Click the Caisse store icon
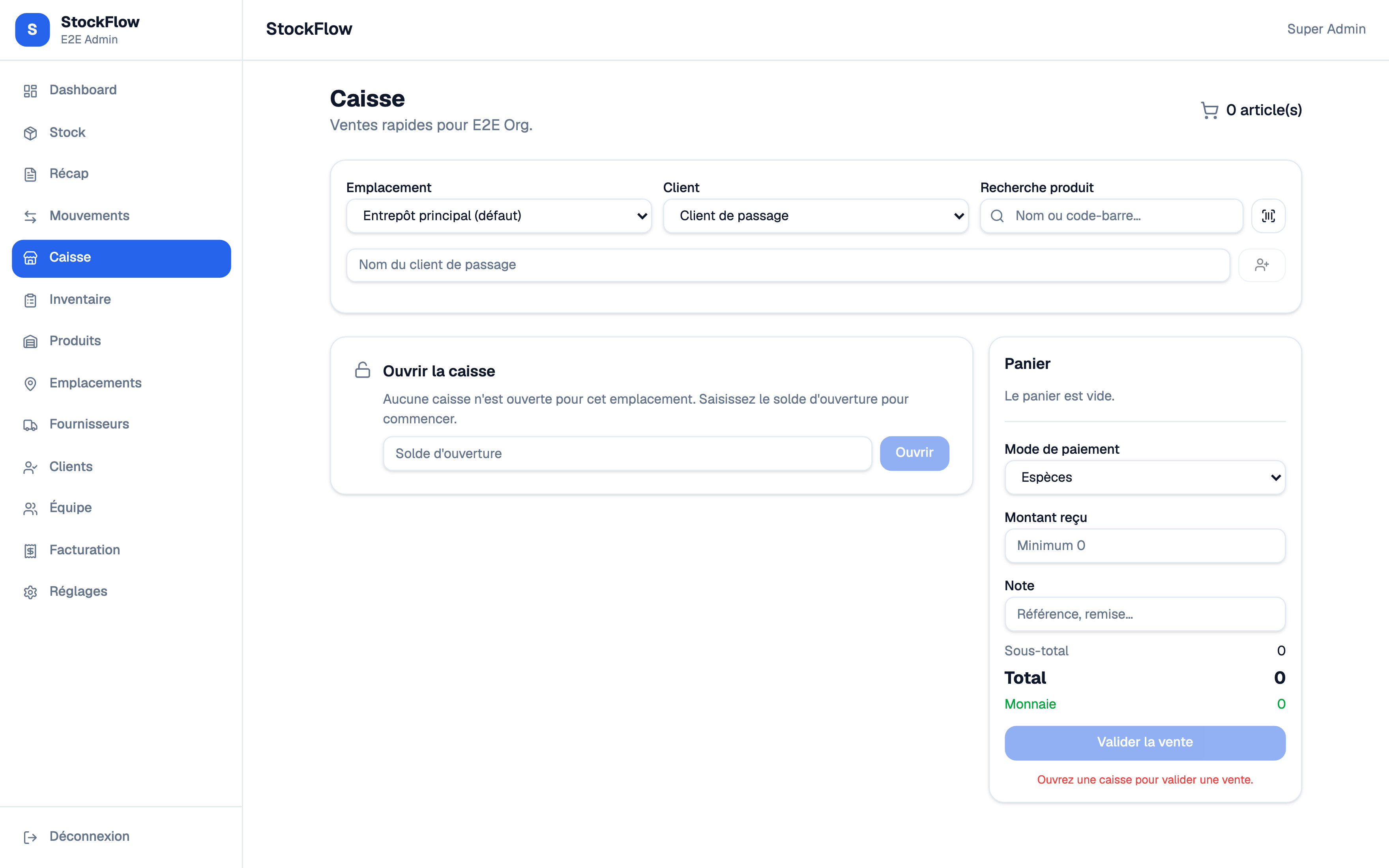The image size is (1389, 868). [30, 258]
